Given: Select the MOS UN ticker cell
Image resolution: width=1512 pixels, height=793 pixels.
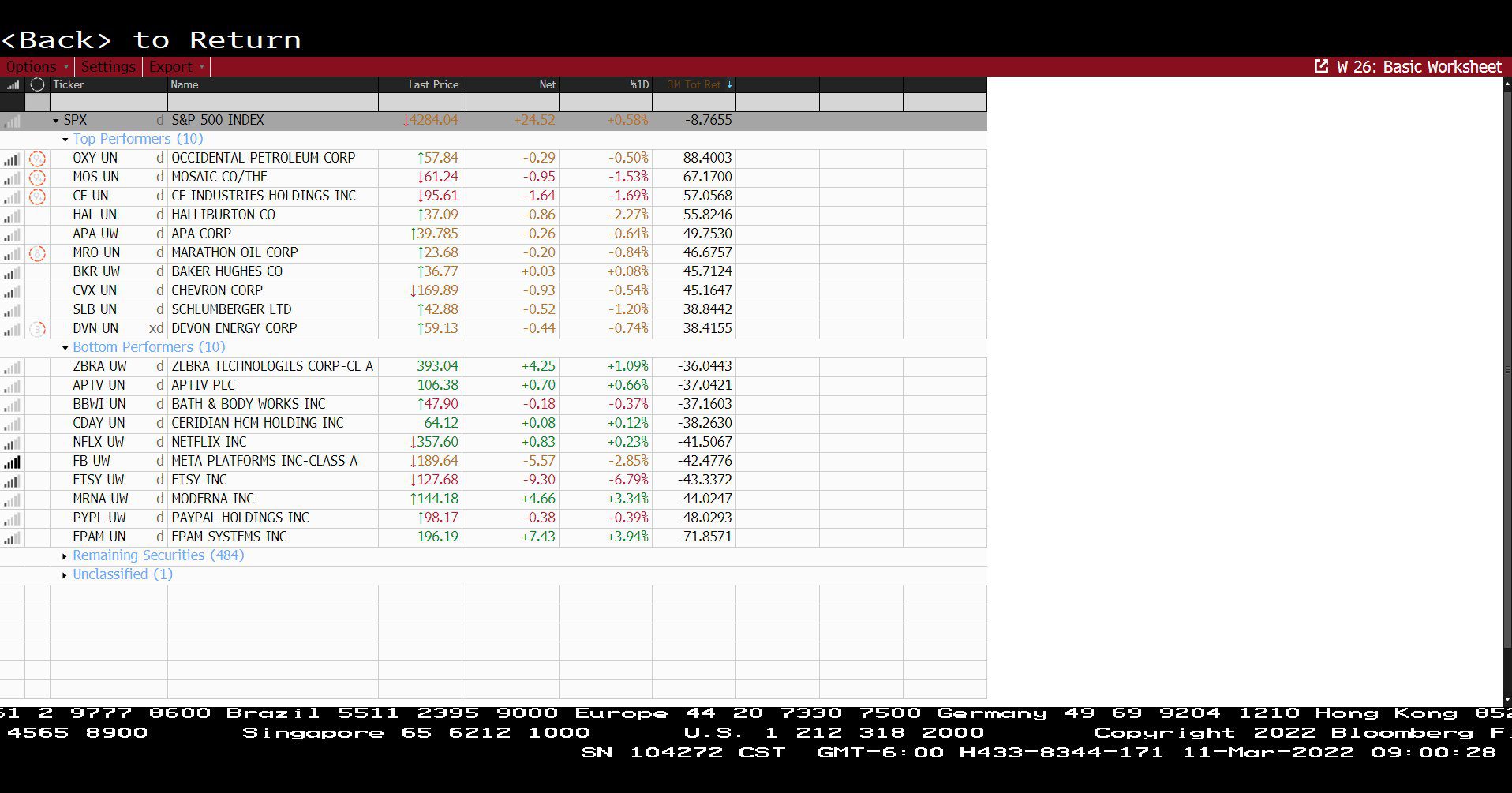Looking at the screenshot, I should [x=109, y=178].
